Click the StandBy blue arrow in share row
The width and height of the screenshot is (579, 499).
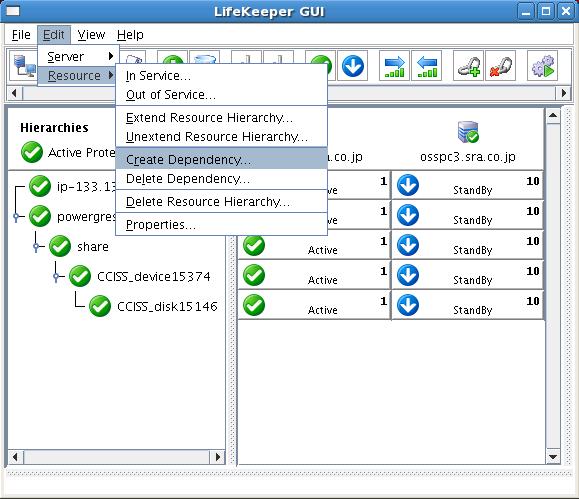click(408, 245)
